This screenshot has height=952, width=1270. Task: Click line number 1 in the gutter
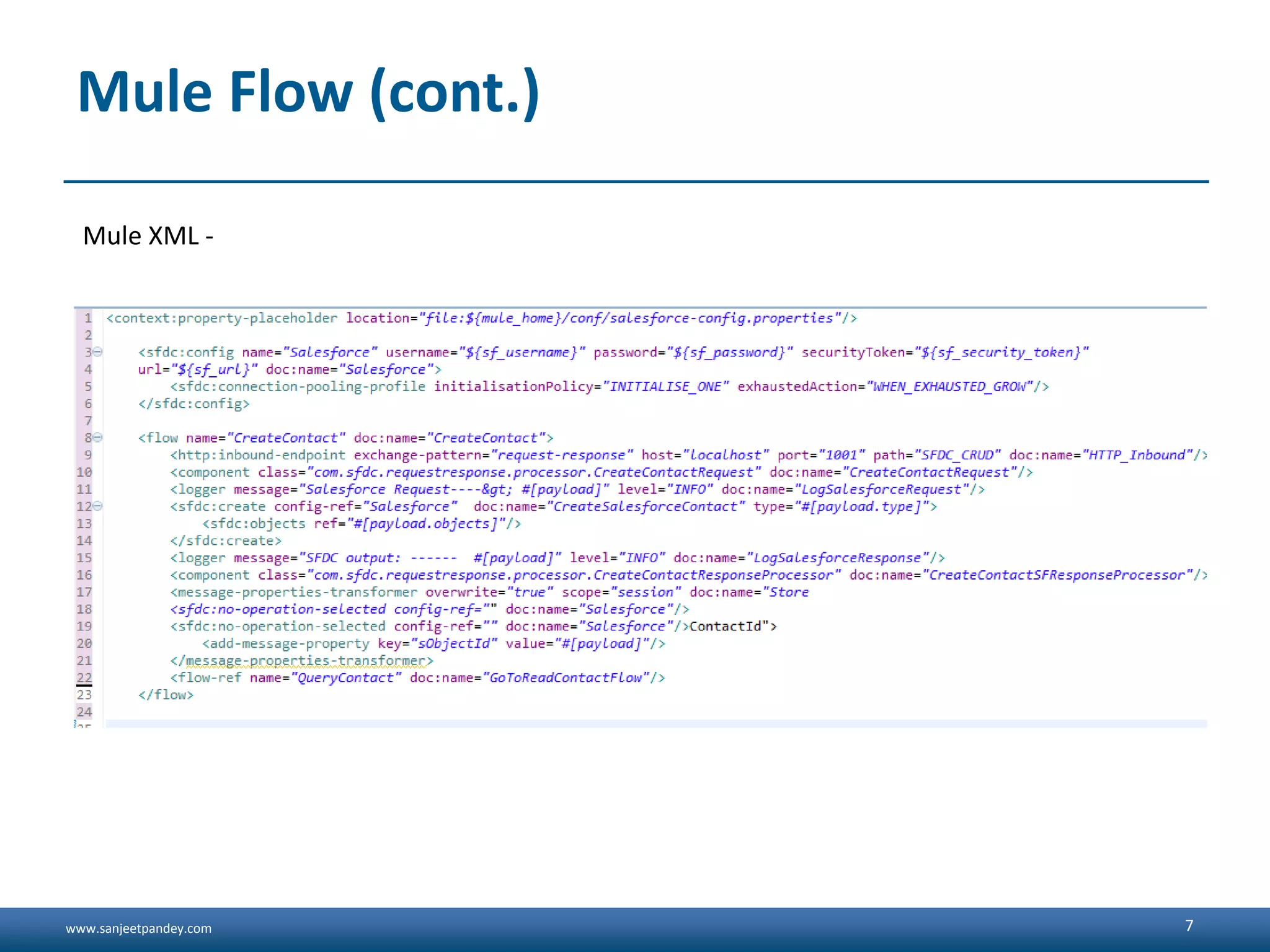[88, 318]
